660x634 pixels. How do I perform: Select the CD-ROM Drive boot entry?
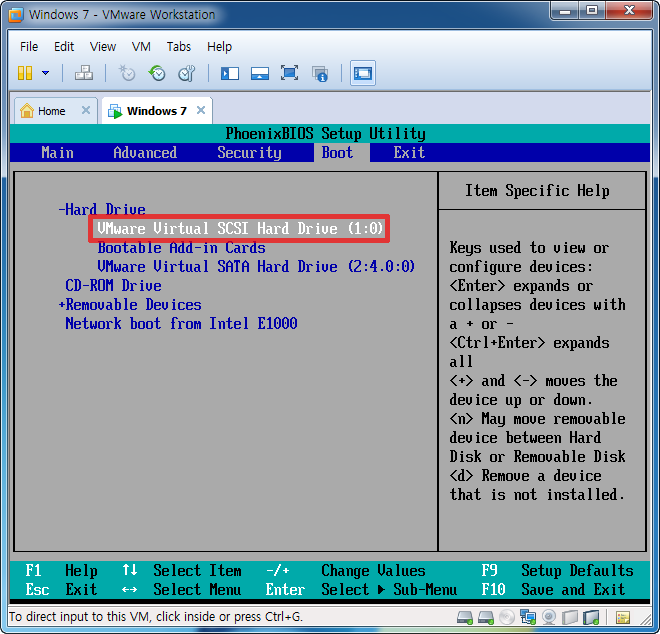pos(113,285)
